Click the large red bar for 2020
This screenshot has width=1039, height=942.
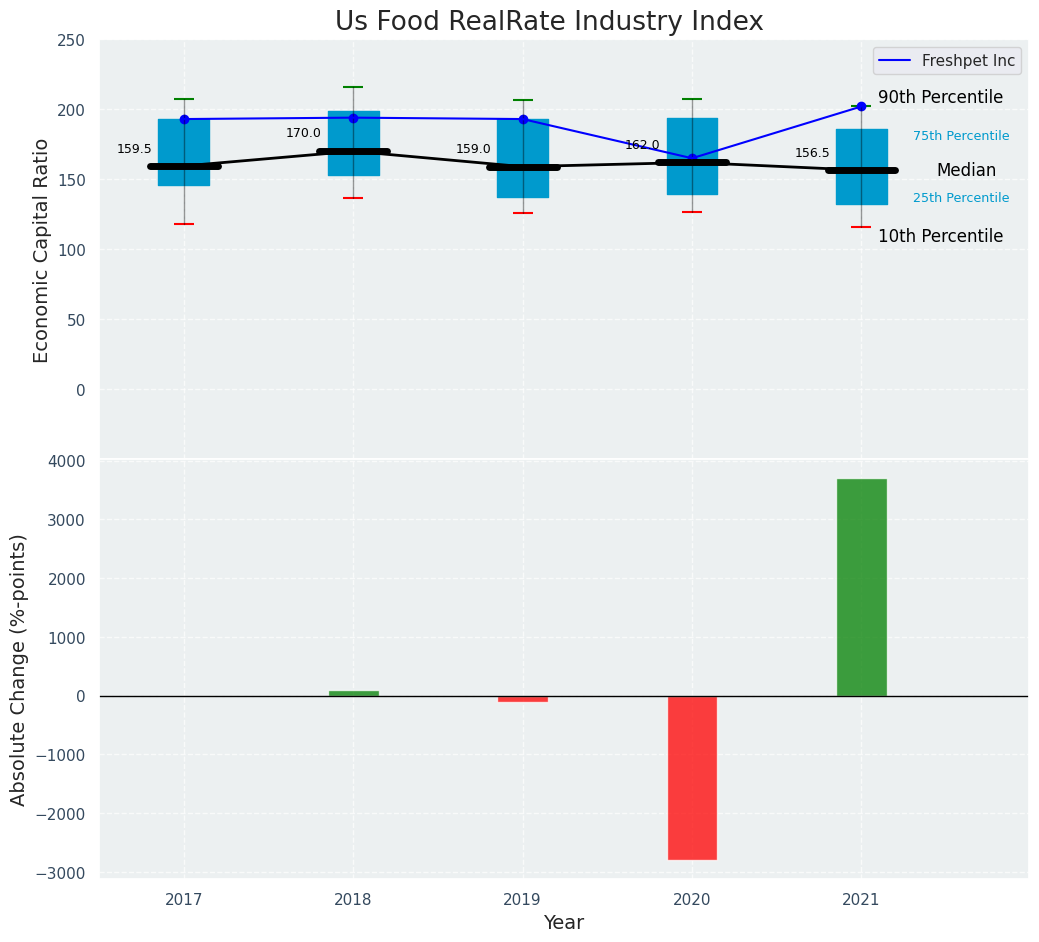click(692, 777)
